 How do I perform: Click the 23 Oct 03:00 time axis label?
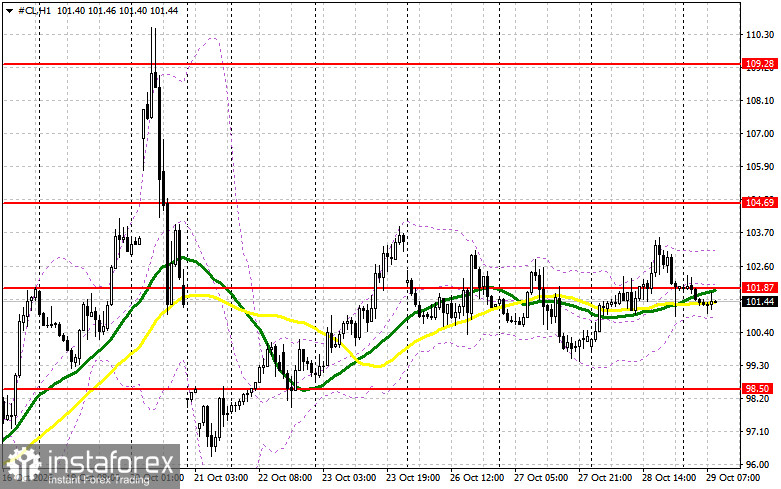(x=349, y=478)
